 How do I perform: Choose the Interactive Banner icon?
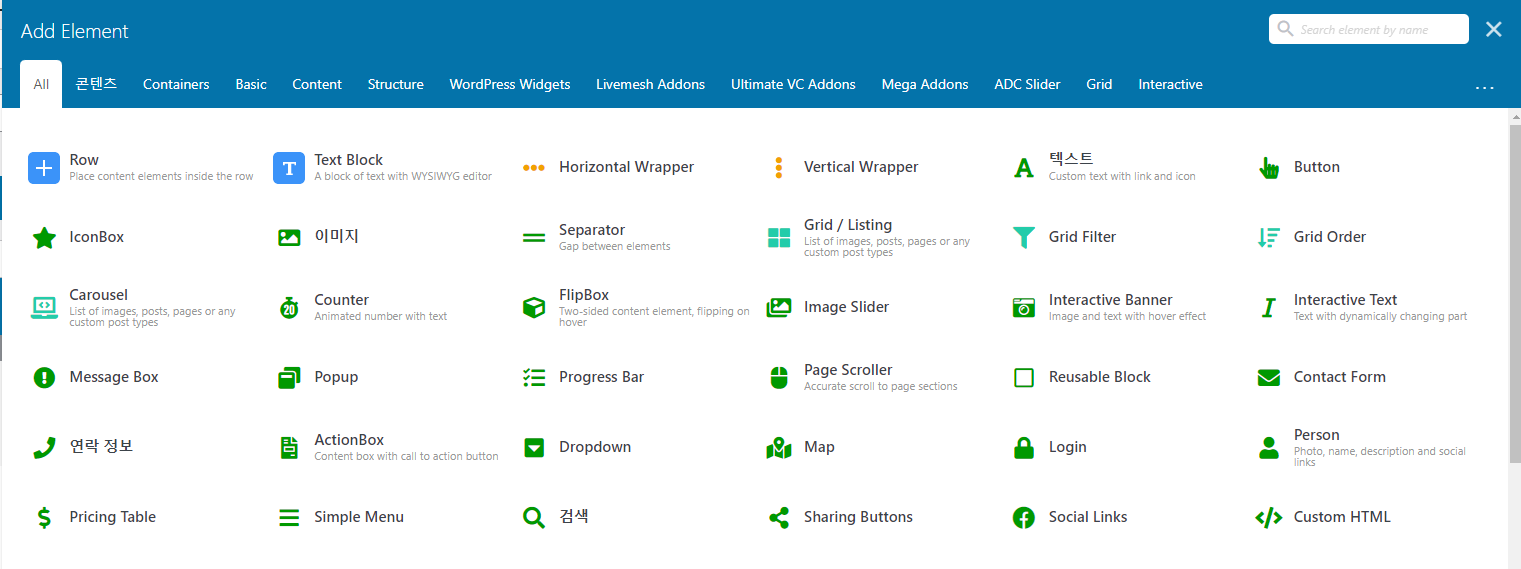[x=1024, y=308]
